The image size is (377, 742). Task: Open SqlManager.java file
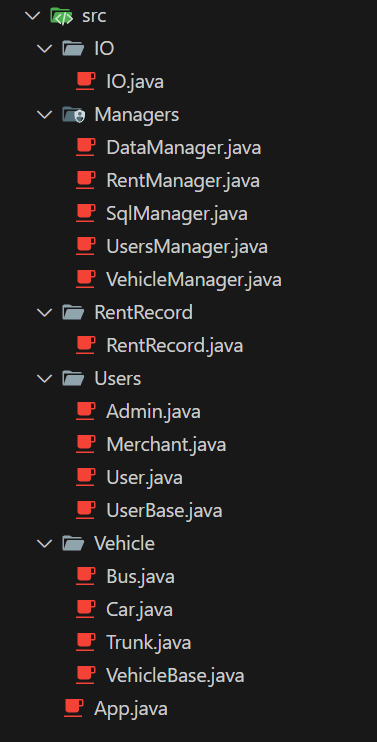pos(177,214)
